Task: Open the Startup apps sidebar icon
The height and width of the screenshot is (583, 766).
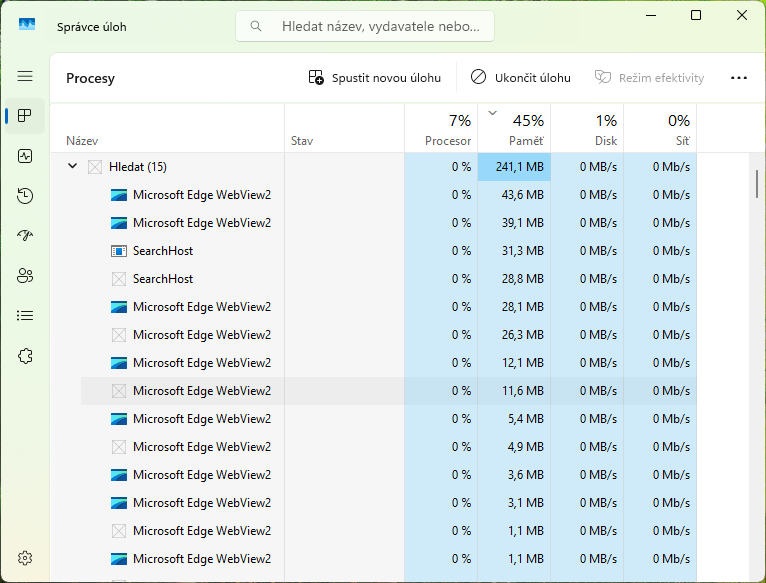Action: 25,236
